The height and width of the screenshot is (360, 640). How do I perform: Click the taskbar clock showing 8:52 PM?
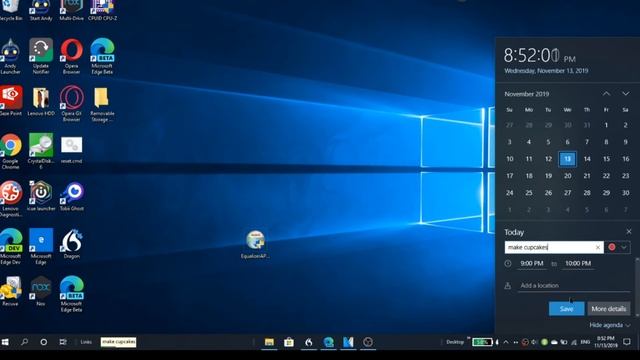click(x=606, y=342)
